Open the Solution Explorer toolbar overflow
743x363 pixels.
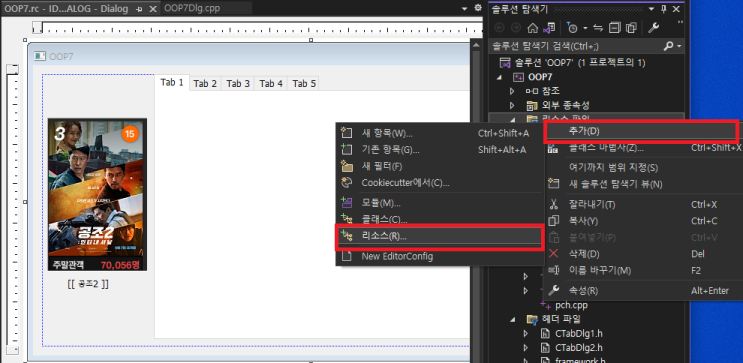click(x=680, y=23)
